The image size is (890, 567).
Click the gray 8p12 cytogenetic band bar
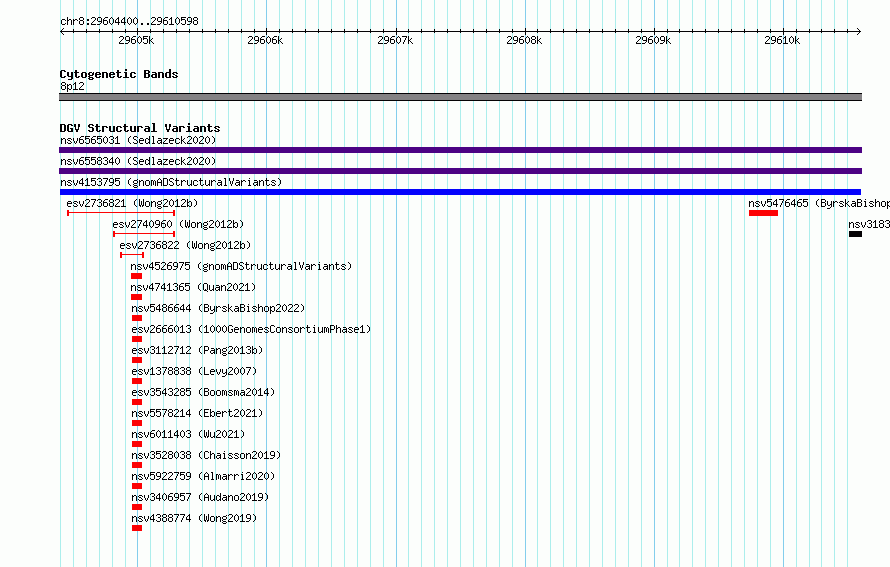(x=460, y=97)
